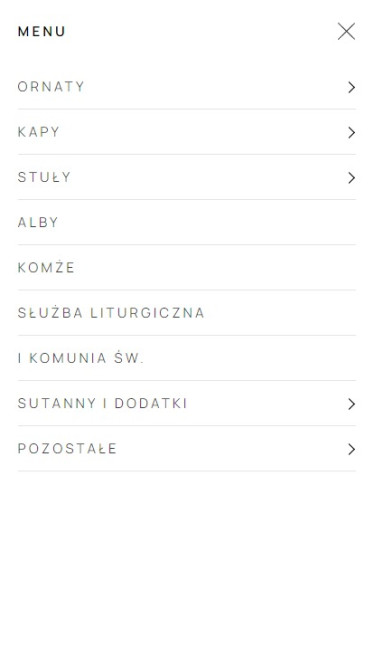The image size is (375, 666).
Task: Close the menu with the X icon
Action: coord(346,31)
